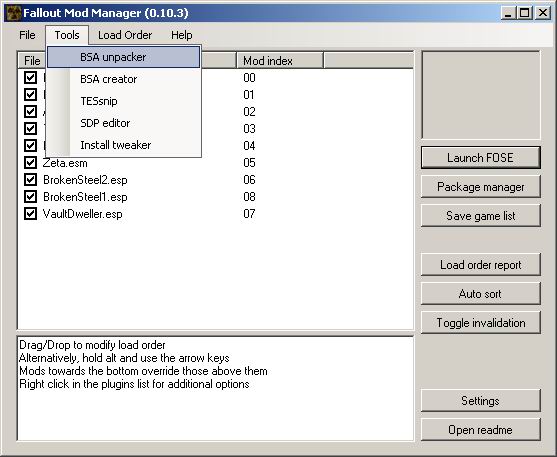Click Save game list button
Image resolution: width=557 pixels, height=457 pixels.
click(x=481, y=216)
